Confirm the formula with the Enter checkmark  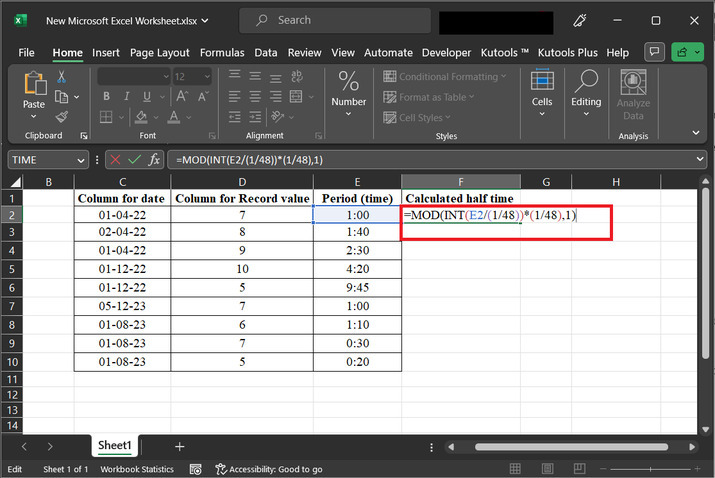135,159
